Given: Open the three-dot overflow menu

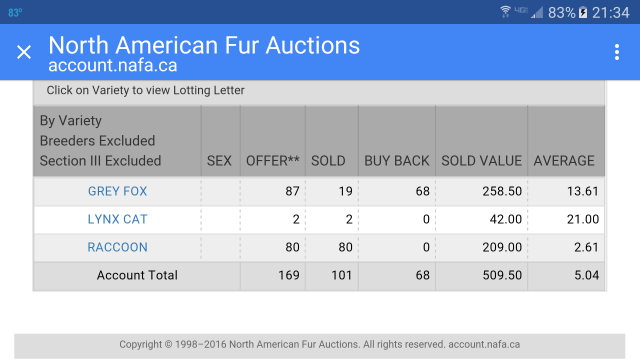Looking at the screenshot, I should tap(617, 52).
